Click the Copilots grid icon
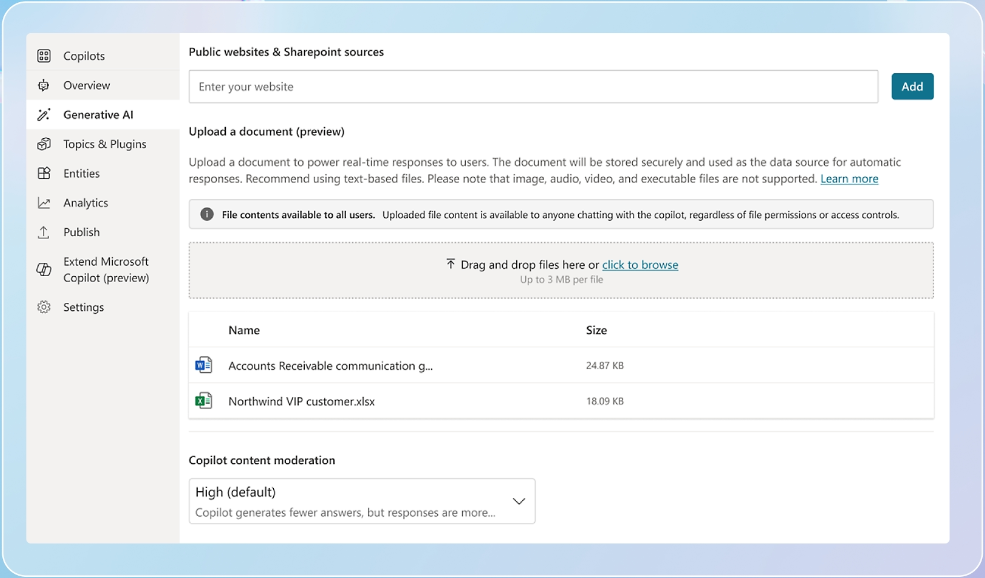Viewport: 985px width, 578px height. coord(43,56)
